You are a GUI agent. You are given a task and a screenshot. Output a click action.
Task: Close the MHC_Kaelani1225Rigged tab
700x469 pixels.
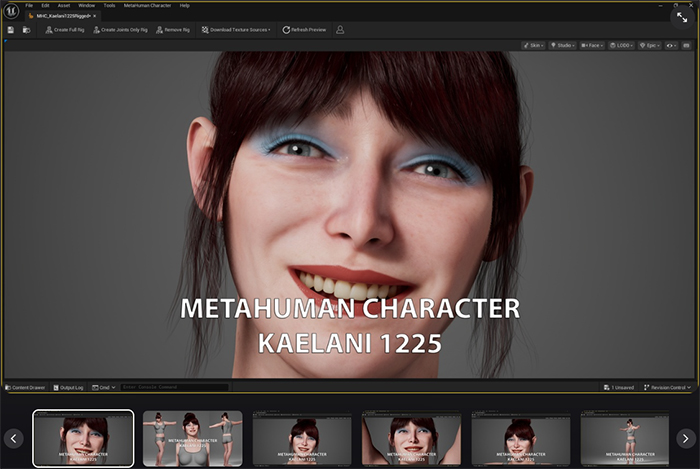tap(95, 16)
